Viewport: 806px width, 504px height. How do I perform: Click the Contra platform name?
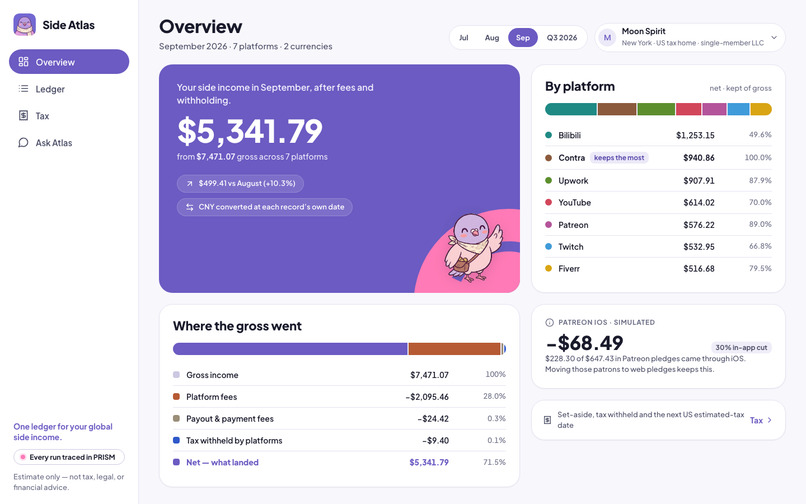(x=572, y=158)
